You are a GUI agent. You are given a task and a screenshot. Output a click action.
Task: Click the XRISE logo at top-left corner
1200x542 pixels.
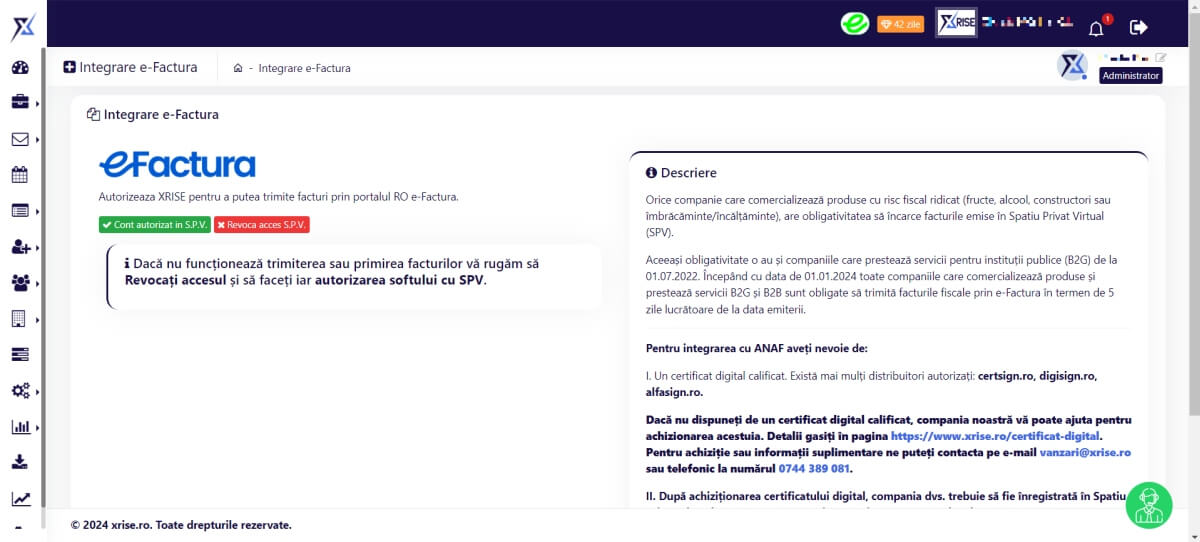[22, 27]
